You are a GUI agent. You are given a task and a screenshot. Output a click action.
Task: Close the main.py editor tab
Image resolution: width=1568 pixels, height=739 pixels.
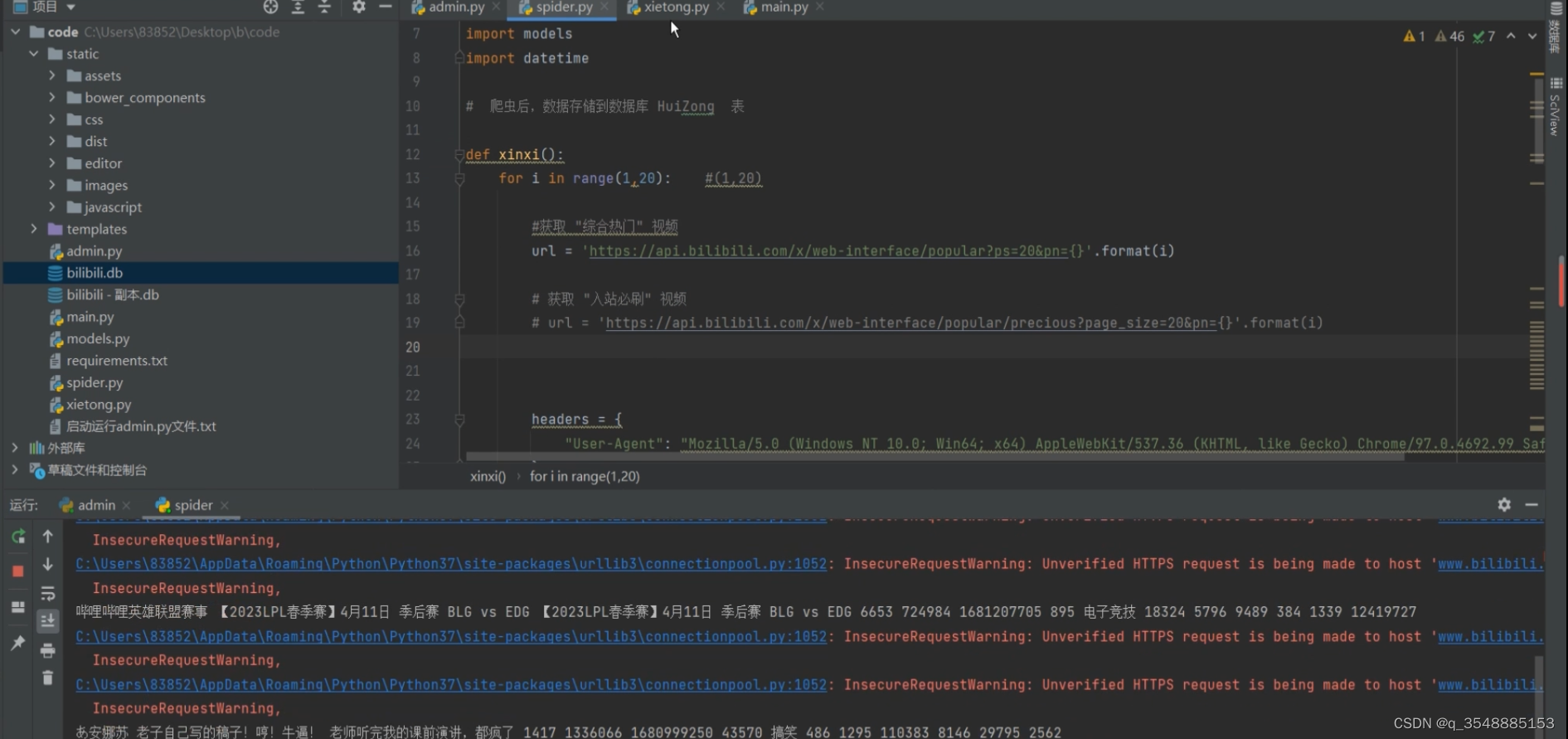tap(820, 7)
